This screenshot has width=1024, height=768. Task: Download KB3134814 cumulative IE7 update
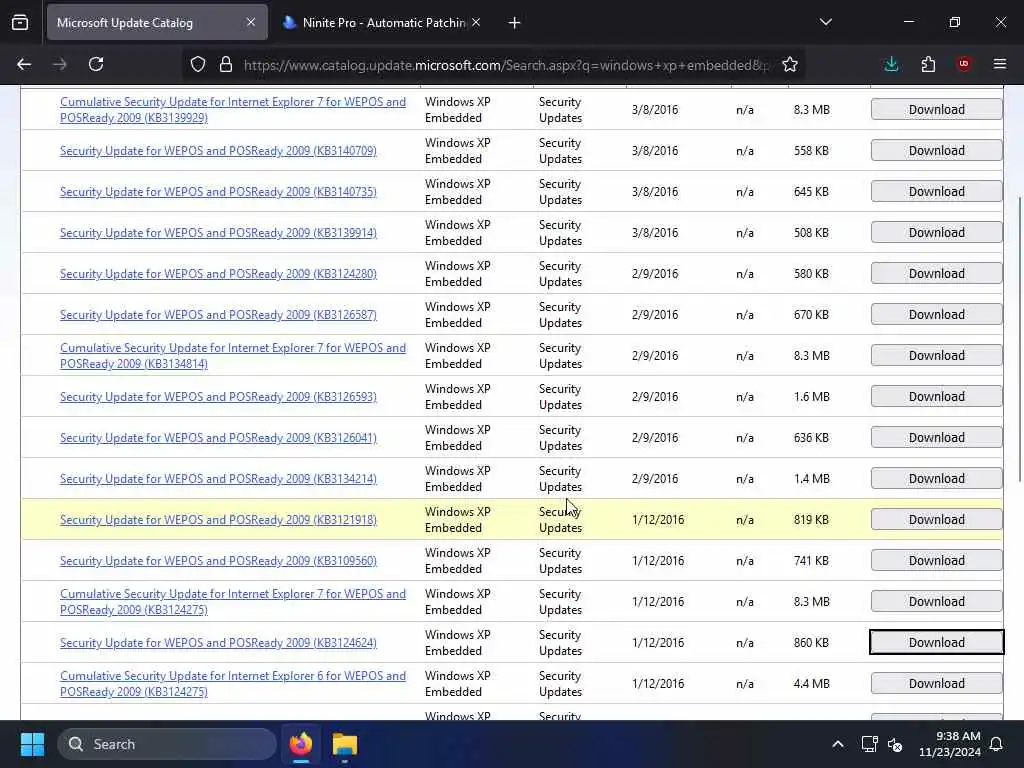click(x=936, y=356)
